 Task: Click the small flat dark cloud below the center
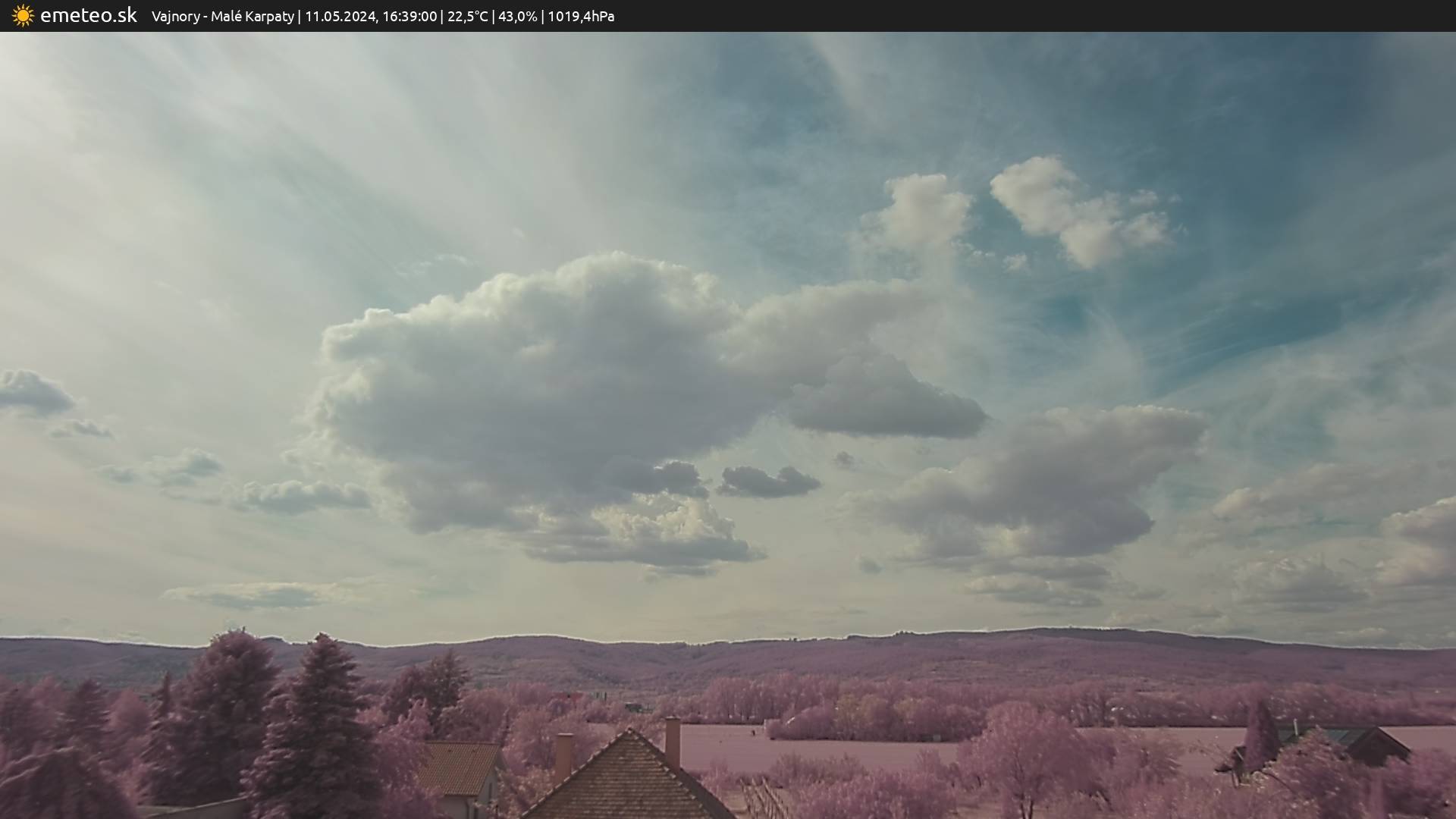[x=767, y=483]
